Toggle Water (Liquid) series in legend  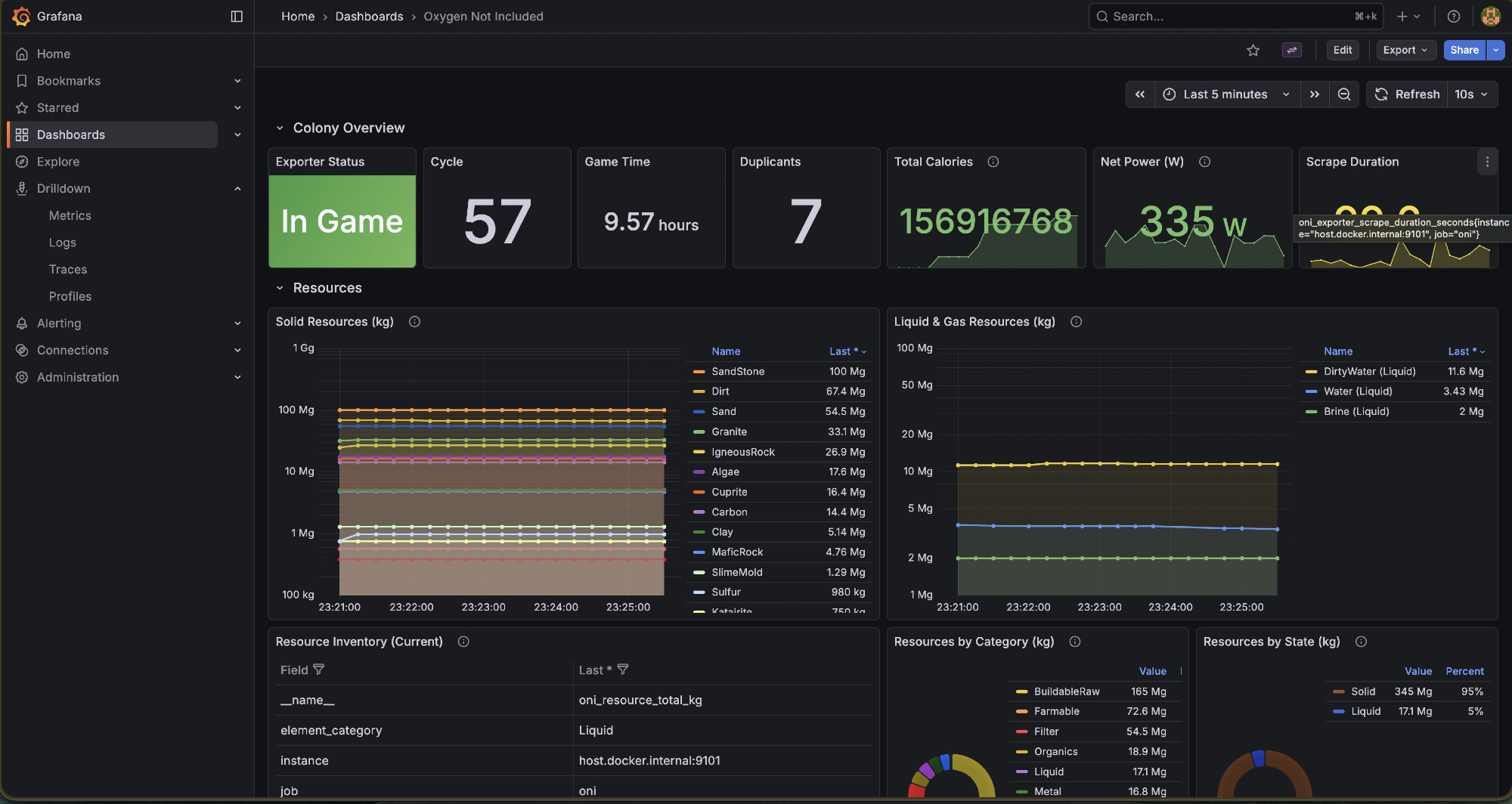pos(1357,391)
